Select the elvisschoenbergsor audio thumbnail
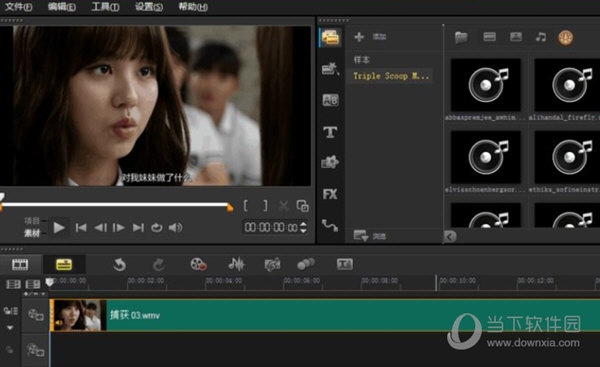Screen dimensions: 600x367 click(486, 157)
